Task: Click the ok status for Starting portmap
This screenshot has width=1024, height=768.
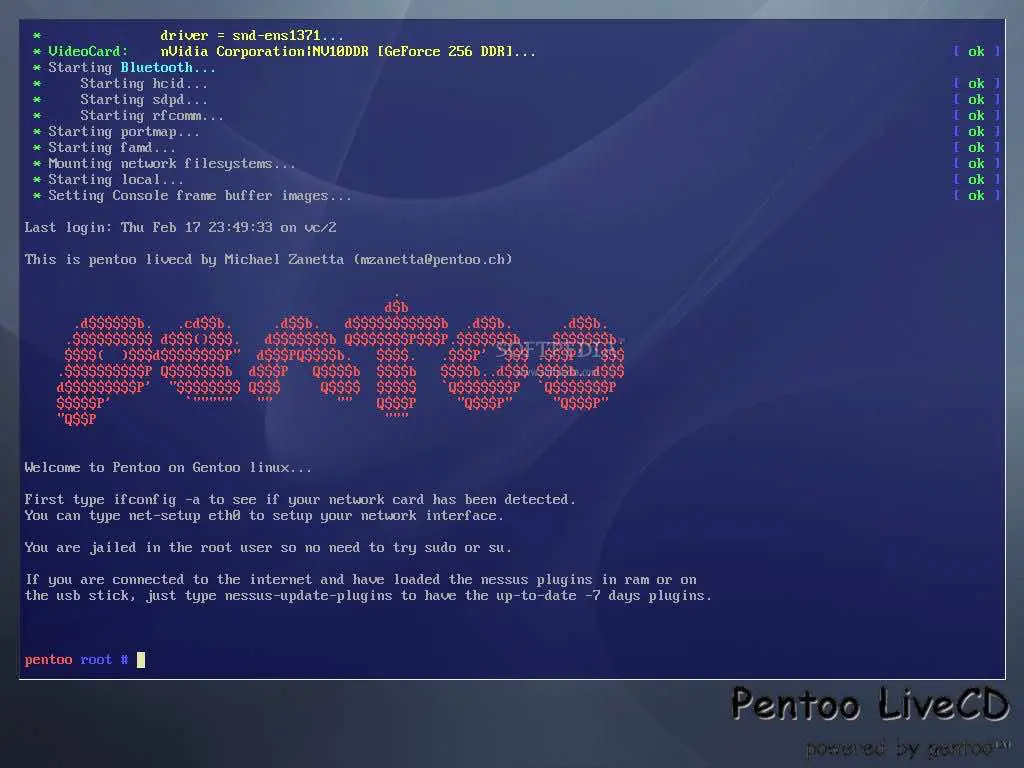Action: (x=976, y=131)
